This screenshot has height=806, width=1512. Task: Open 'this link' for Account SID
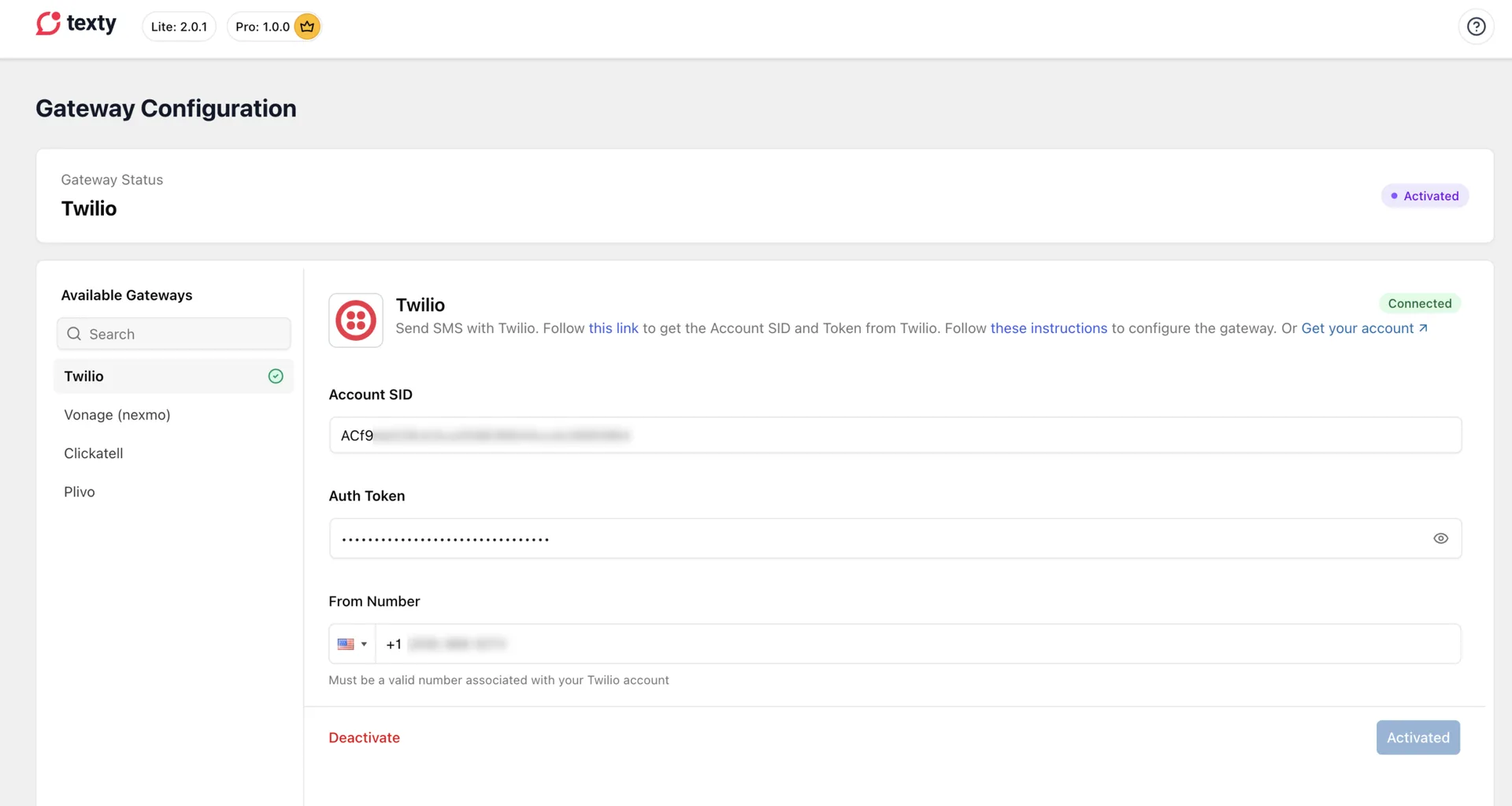point(613,328)
